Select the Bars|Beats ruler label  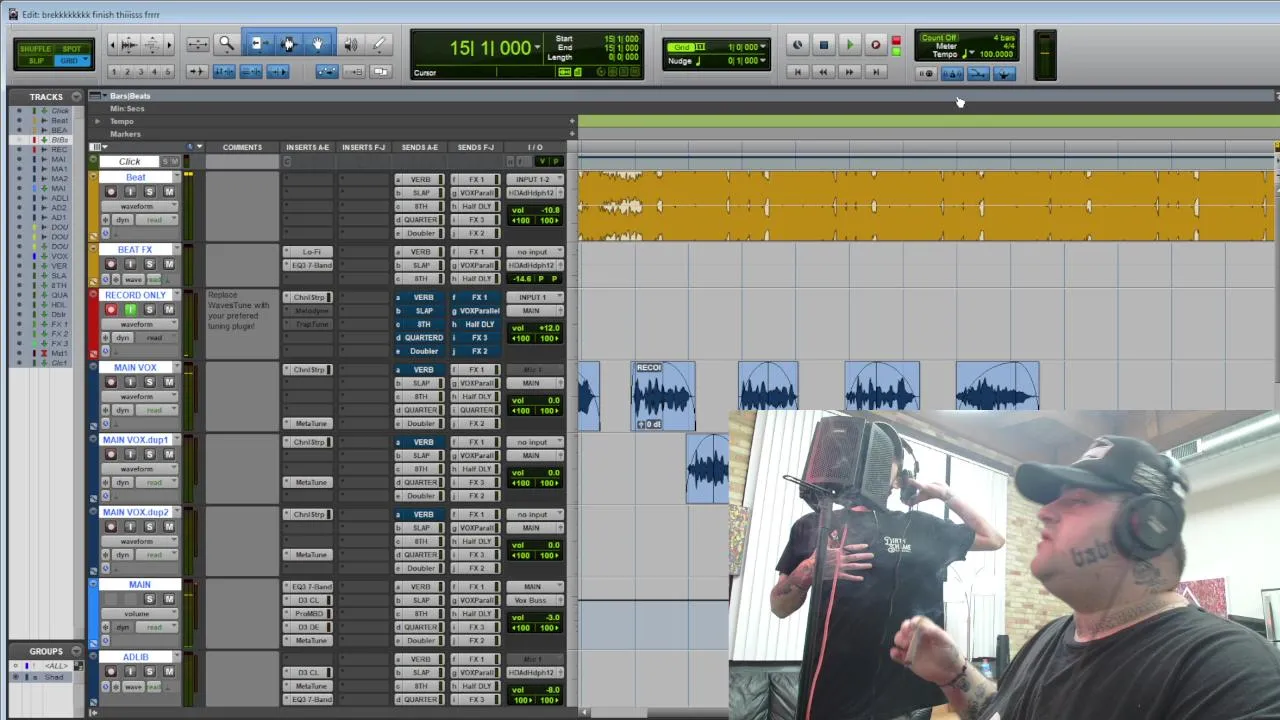[130, 96]
